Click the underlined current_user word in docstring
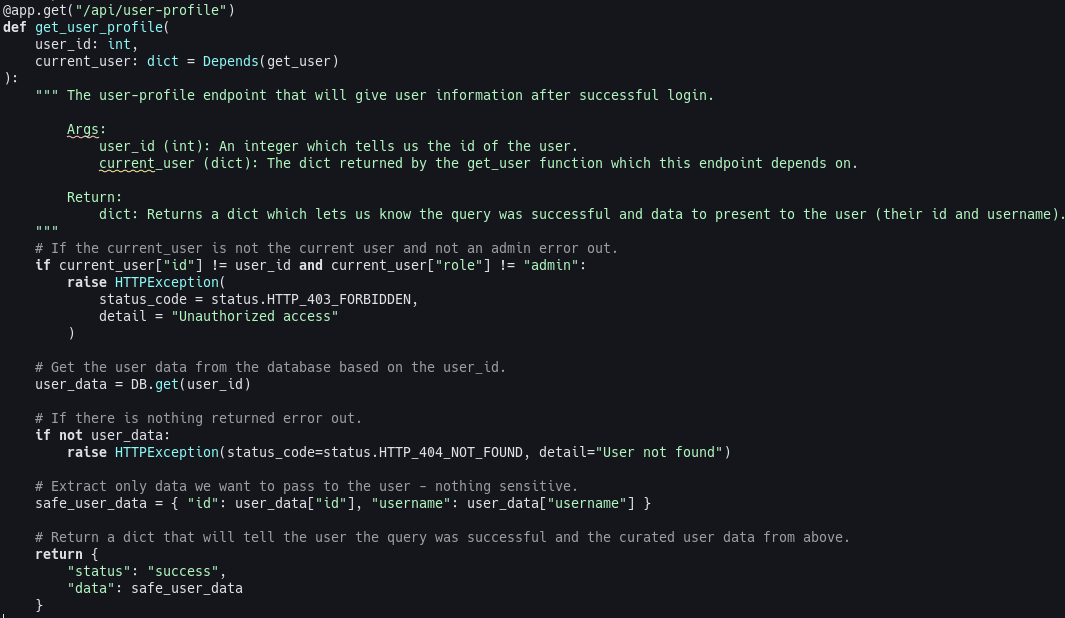This screenshot has height=618, width=1065. coord(127,163)
